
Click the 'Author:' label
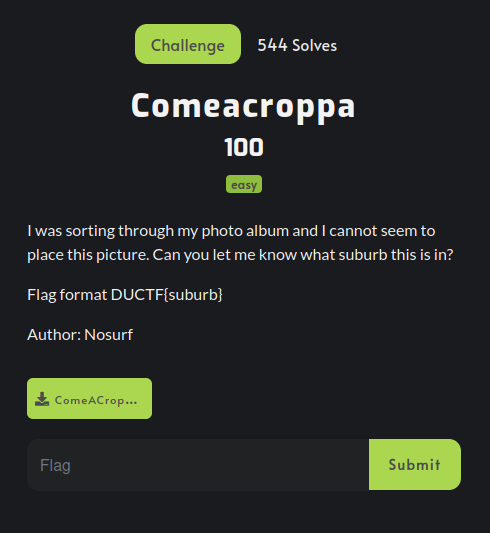pyautogui.click(x=54, y=334)
